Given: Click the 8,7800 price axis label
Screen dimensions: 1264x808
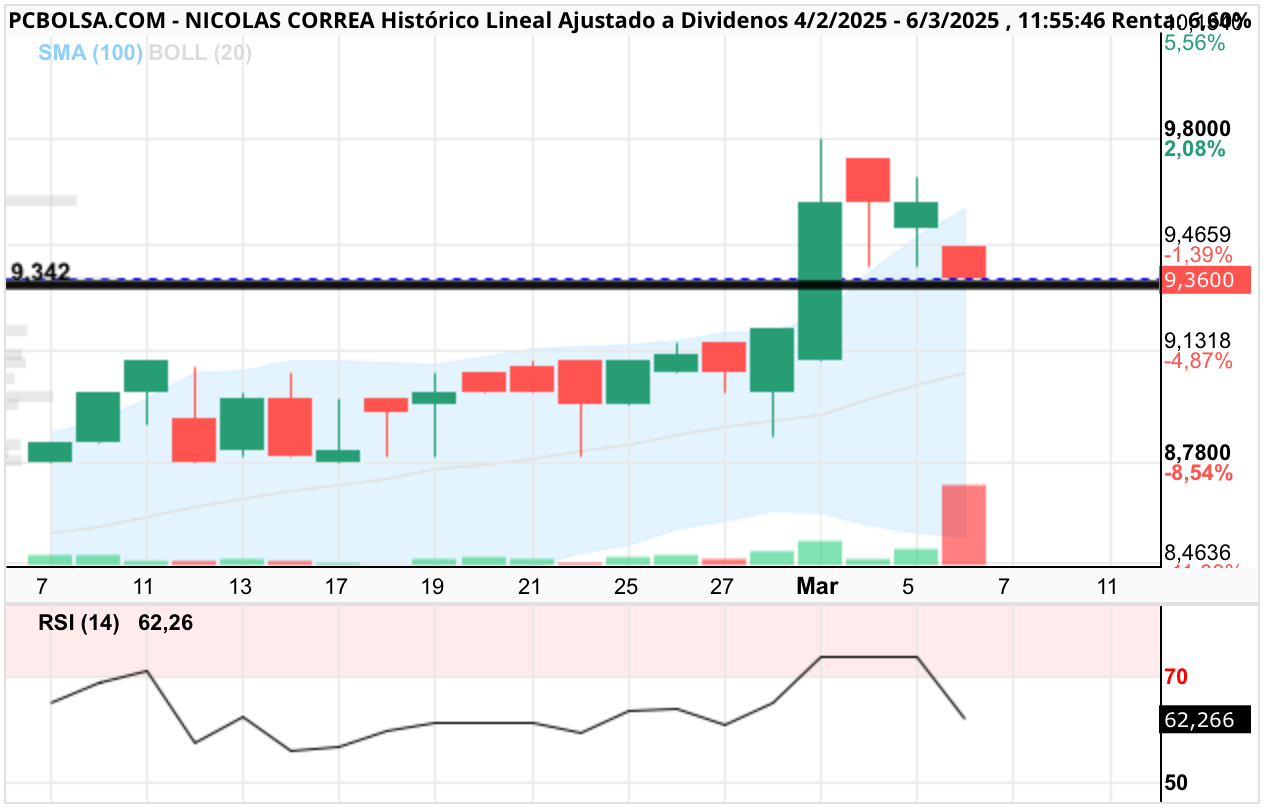Looking at the screenshot, I should click(1198, 453).
